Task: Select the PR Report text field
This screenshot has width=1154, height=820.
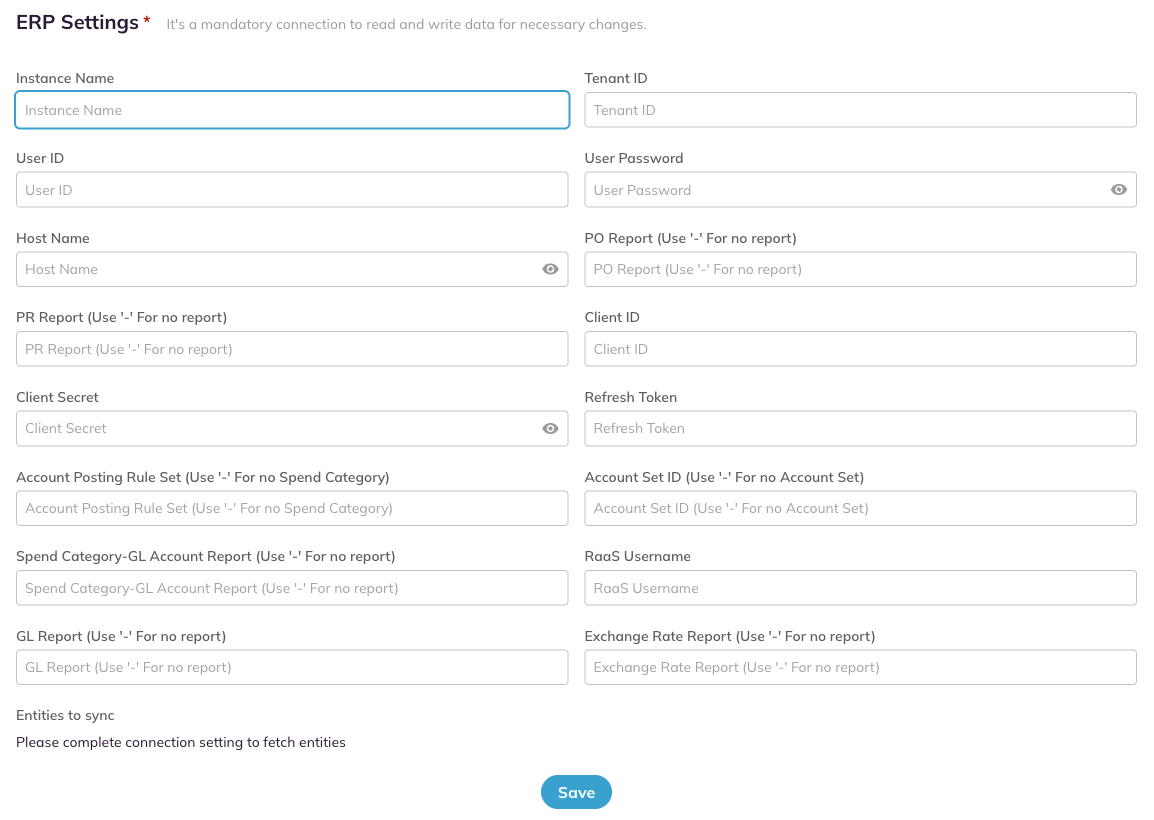Action: tap(292, 349)
